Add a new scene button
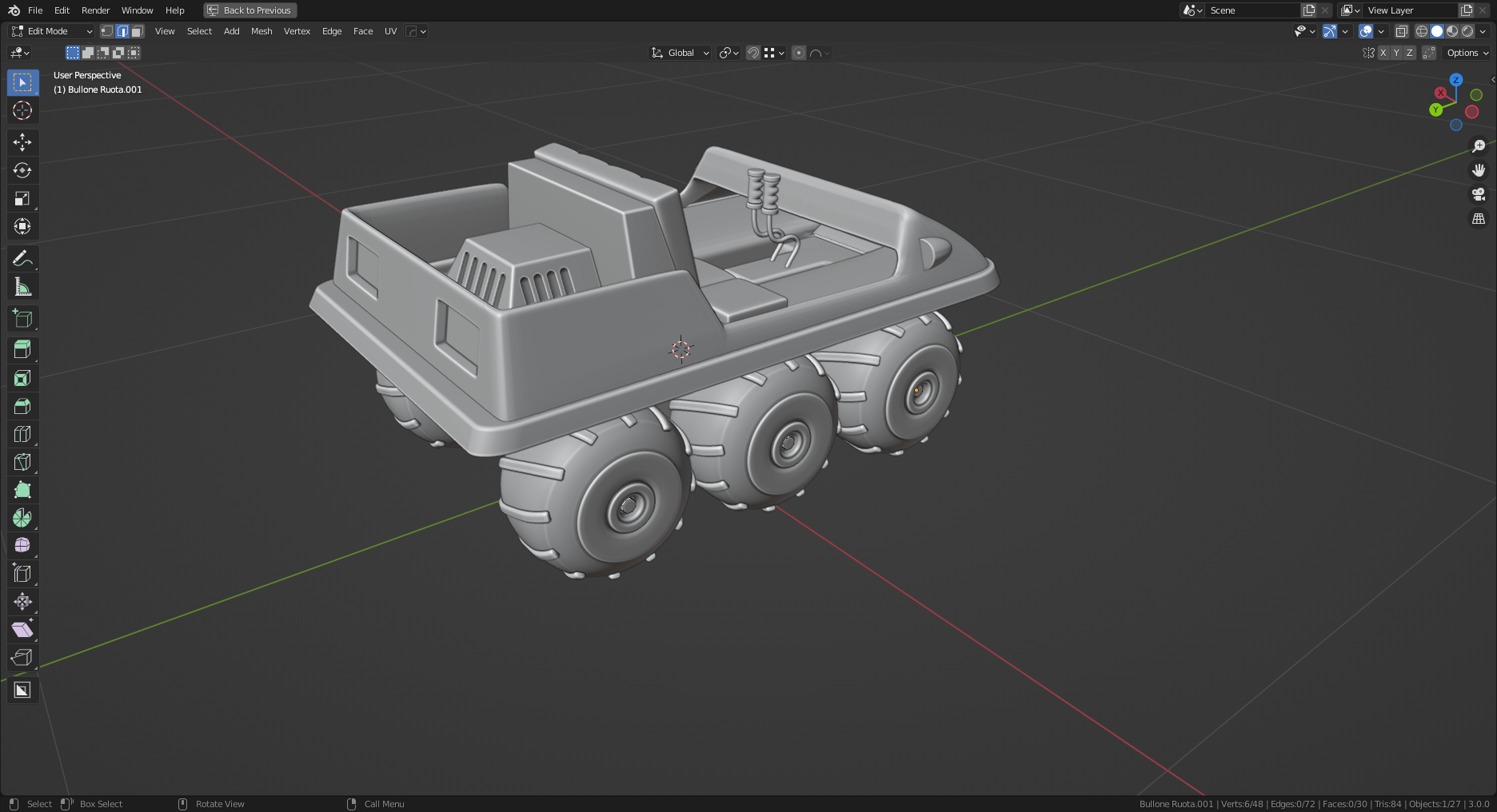1497x812 pixels. coord(1309,10)
